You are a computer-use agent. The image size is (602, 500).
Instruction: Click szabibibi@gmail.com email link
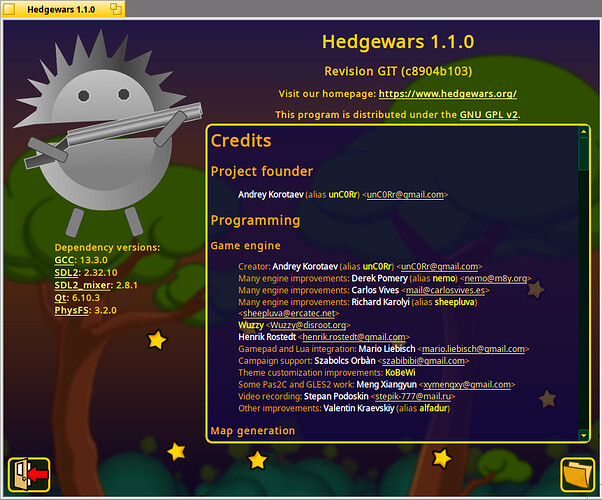pos(423,361)
